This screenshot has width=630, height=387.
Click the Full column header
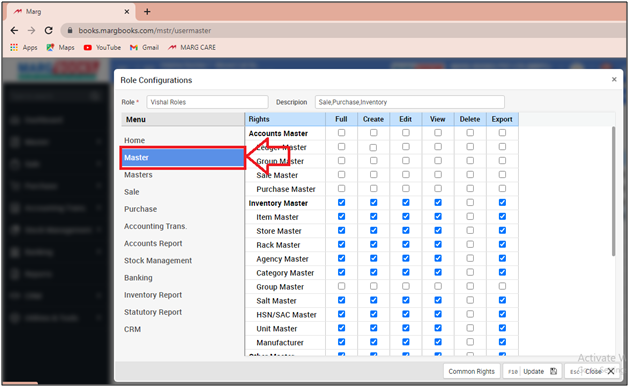click(341, 119)
